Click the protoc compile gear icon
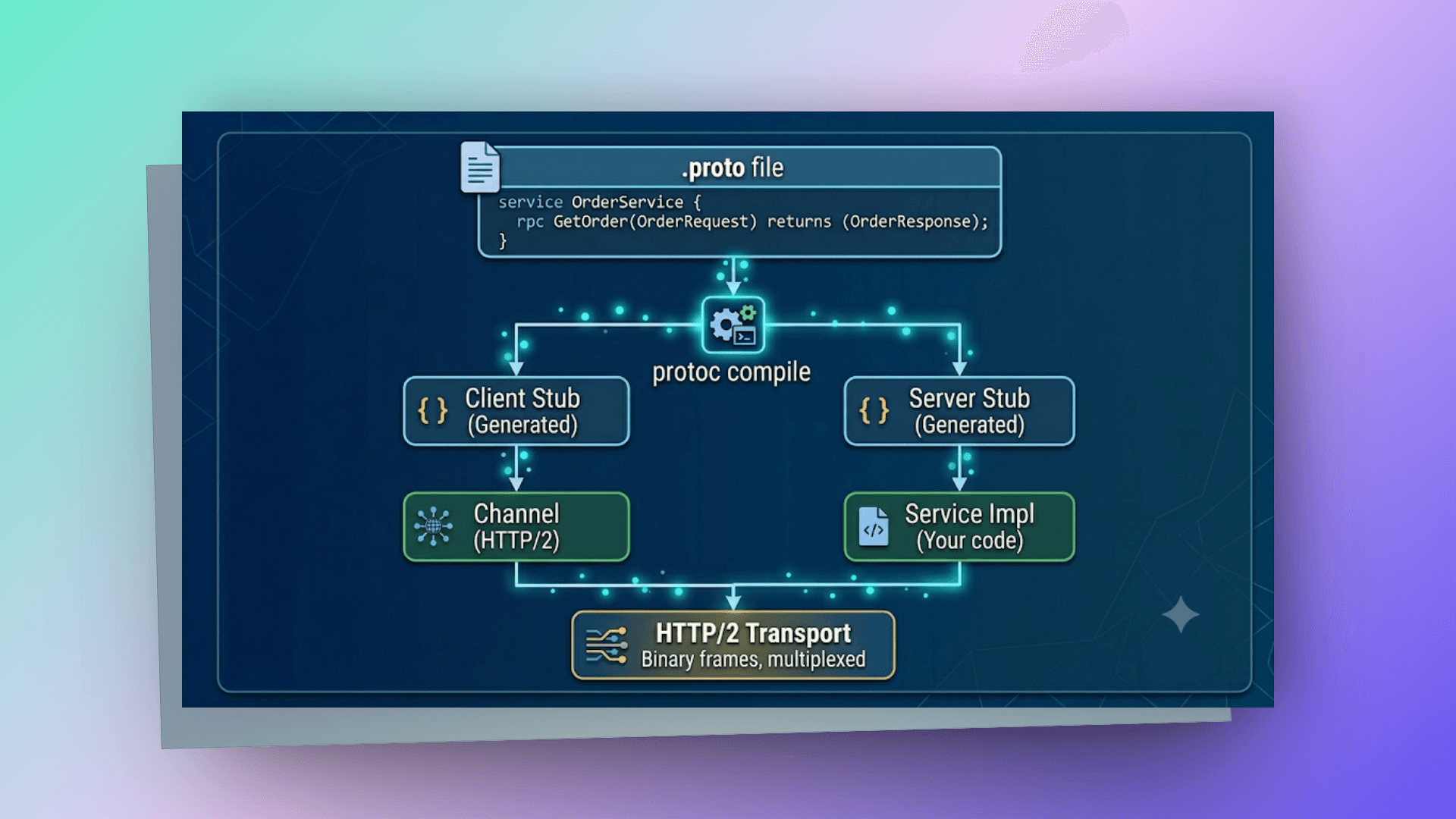 point(733,325)
